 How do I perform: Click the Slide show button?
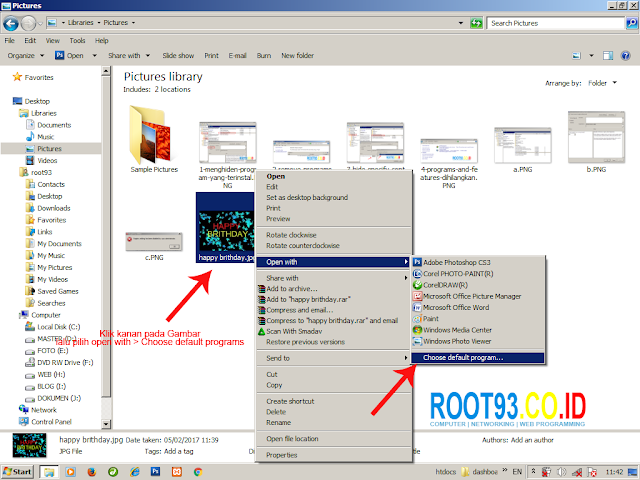(x=178, y=56)
